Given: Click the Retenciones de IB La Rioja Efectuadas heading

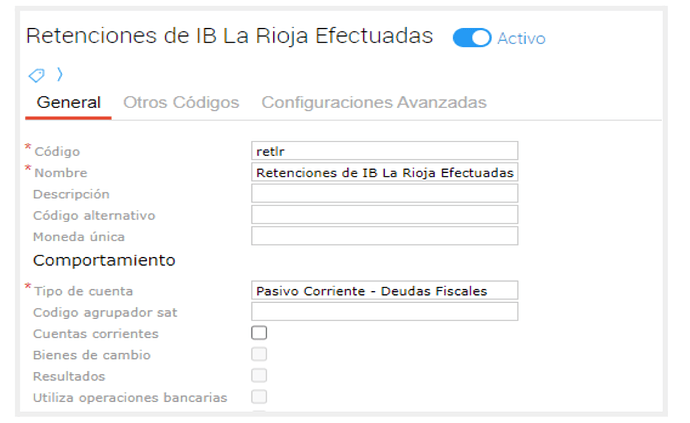Looking at the screenshot, I should pyautogui.click(x=229, y=36).
